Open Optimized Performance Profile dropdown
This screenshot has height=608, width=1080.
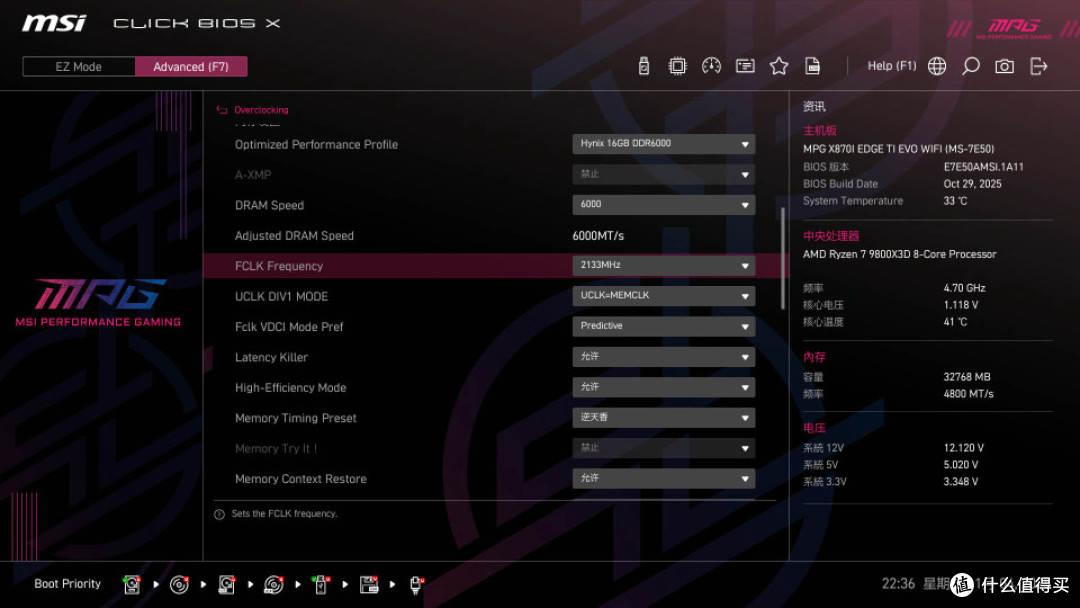(x=663, y=144)
